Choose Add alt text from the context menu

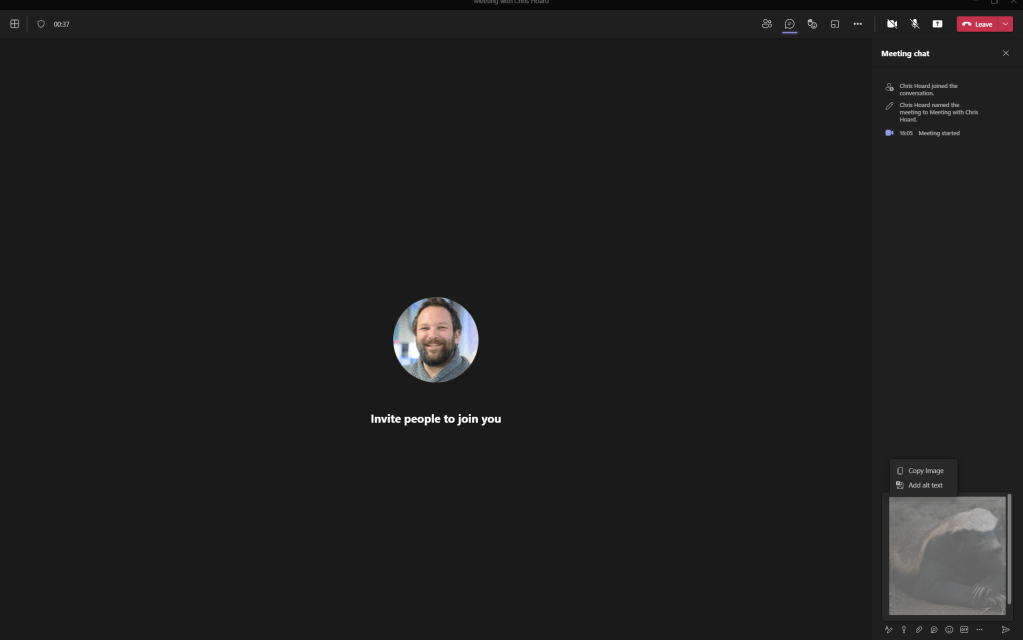point(925,485)
